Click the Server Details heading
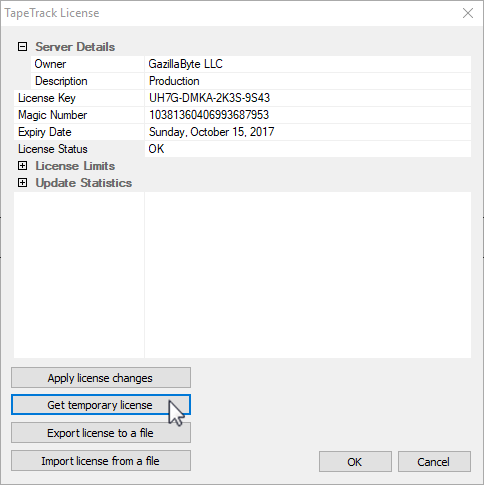484x485 pixels. click(x=75, y=47)
